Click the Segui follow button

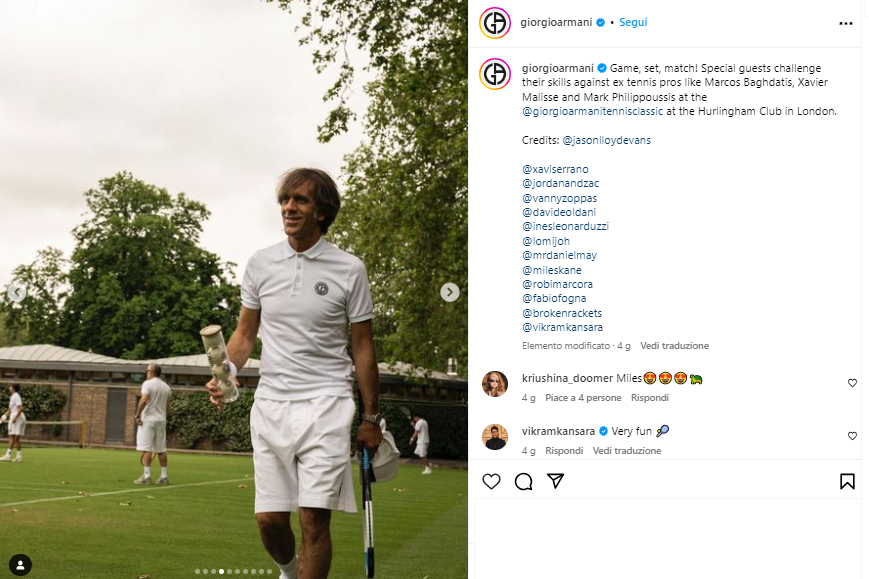[633, 22]
